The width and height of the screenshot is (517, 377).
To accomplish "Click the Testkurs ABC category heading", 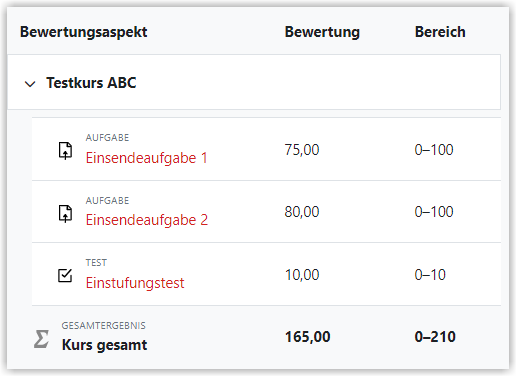I will 91,83.
